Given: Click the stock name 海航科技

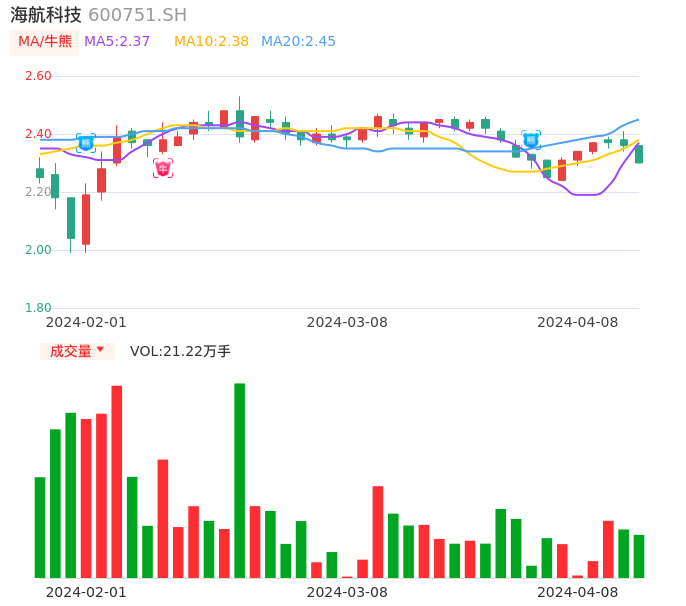Looking at the screenshot, I should (46, 15).
